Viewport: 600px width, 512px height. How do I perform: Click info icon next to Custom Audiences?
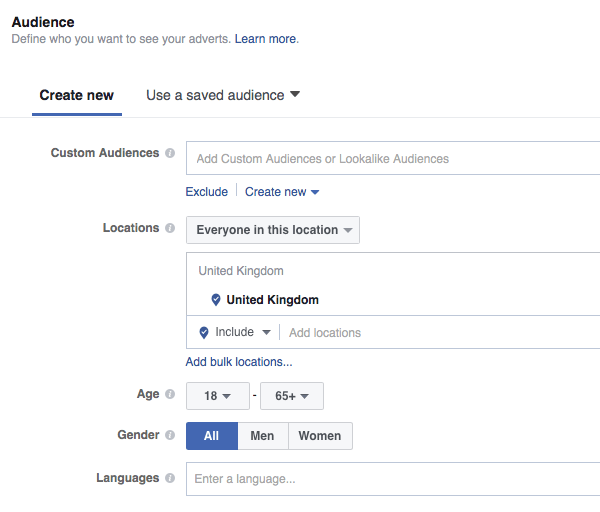tap(170, 154)
